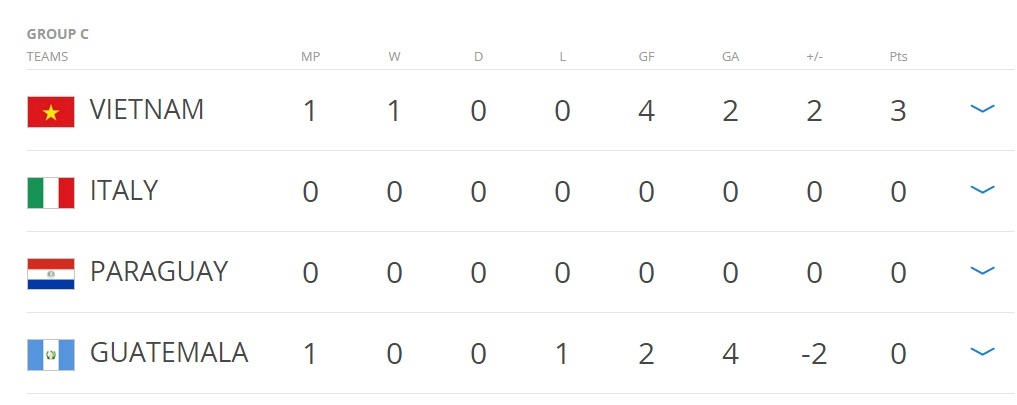Click the Guatemala flag icon
This screenshot has width=1017, height=405.
(51, 354)
